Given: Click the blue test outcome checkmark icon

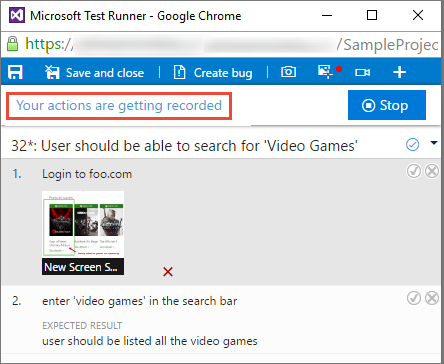Looking at the screenshot, I should (x=413, y=145).
